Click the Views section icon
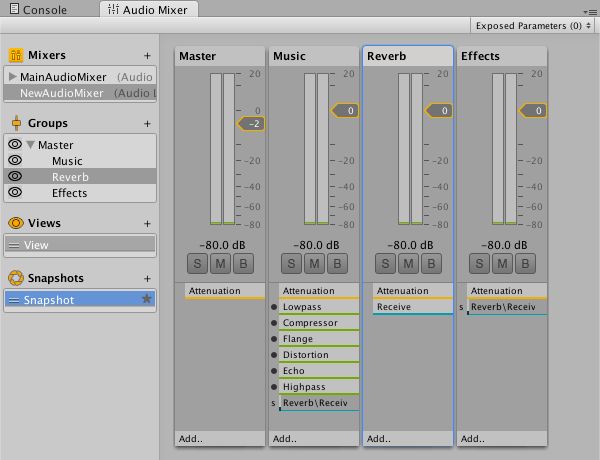 click(16, 223)
